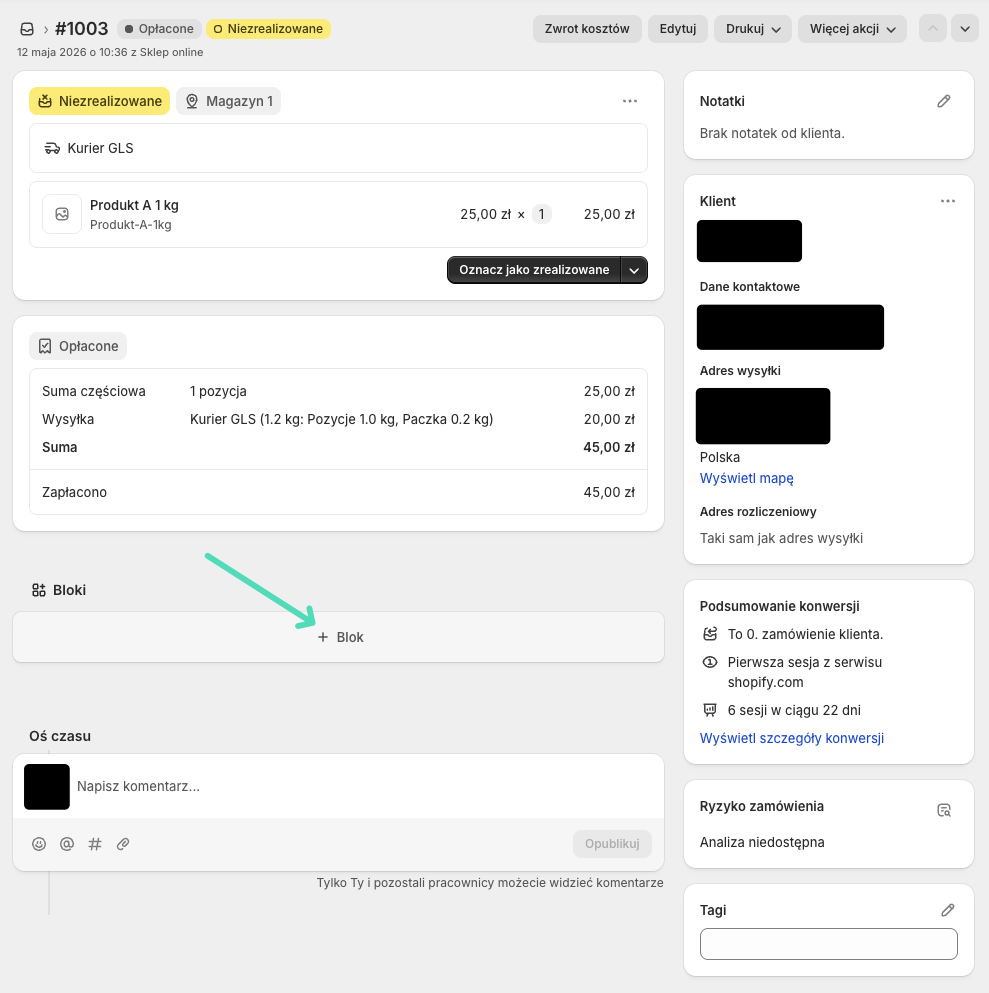This screenshot has width=989, height=993.
Task: Click the order date 12 maja 2026 text
Action: tap(110, 53)
